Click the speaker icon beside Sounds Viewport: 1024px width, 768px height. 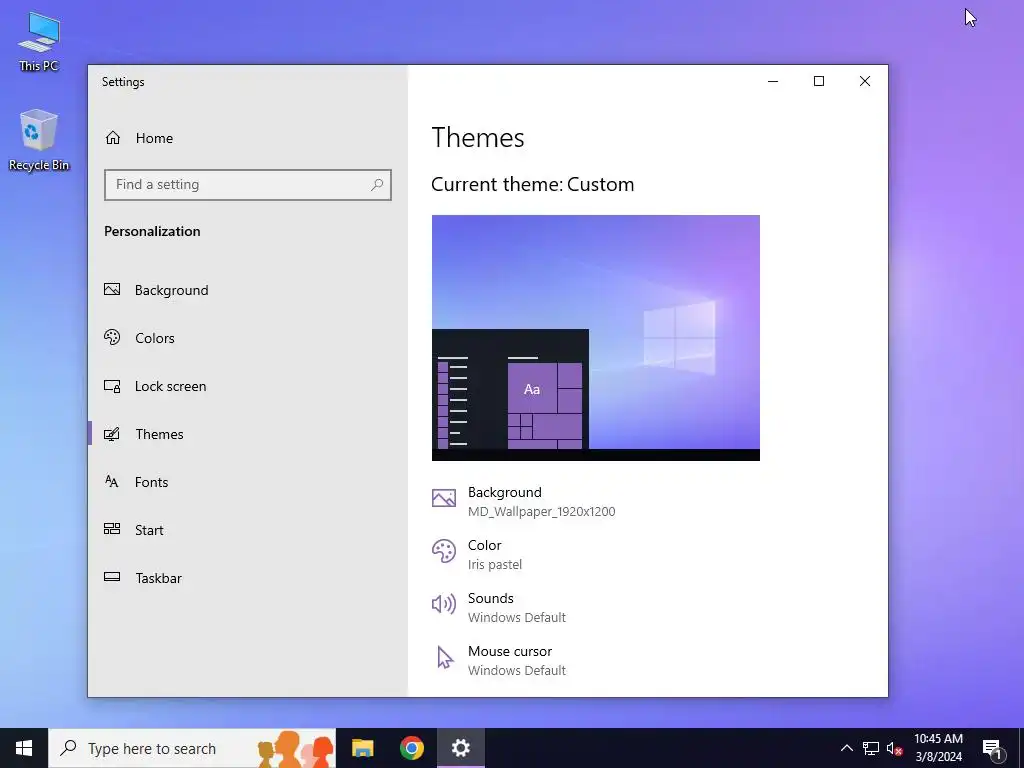coord(444,604)
